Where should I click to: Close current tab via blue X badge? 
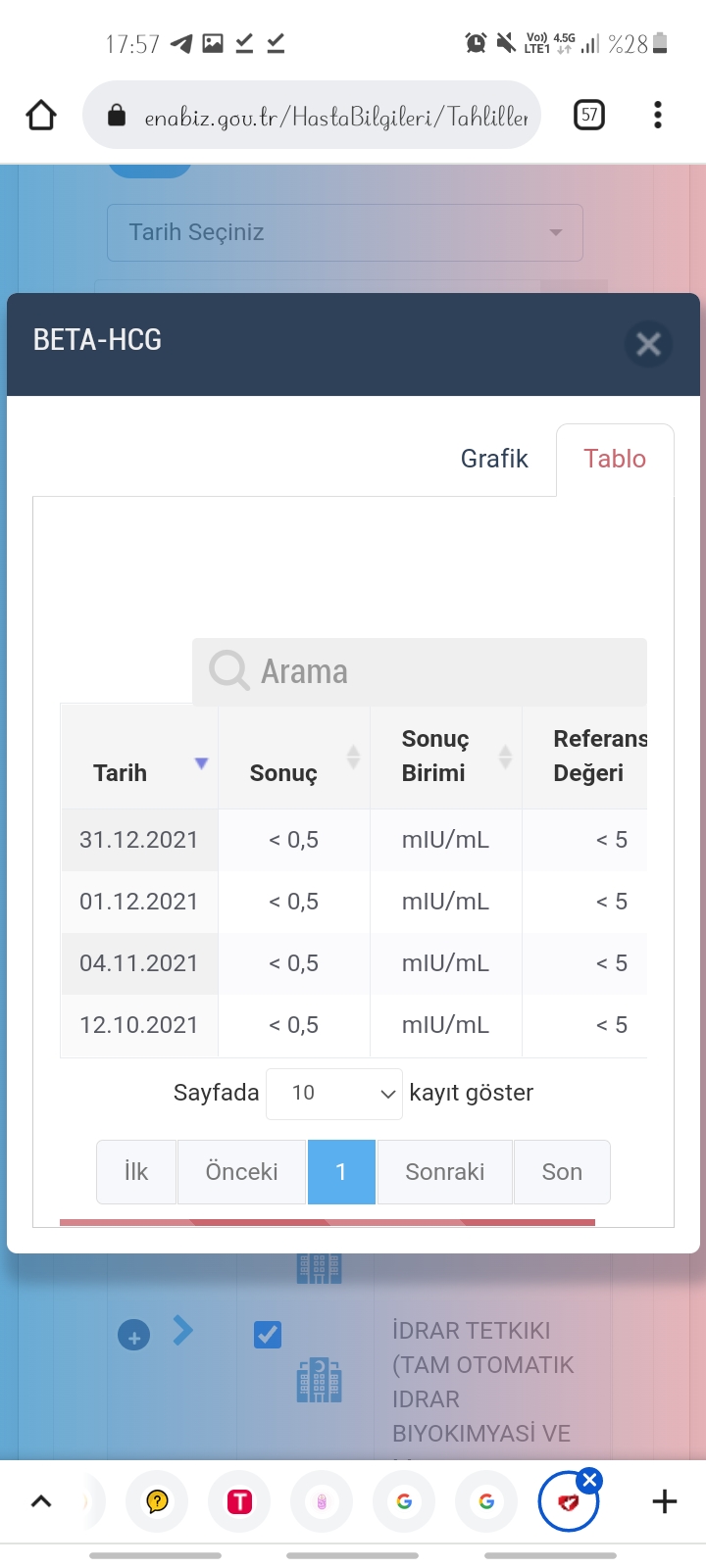click(x=589, y=1480)
